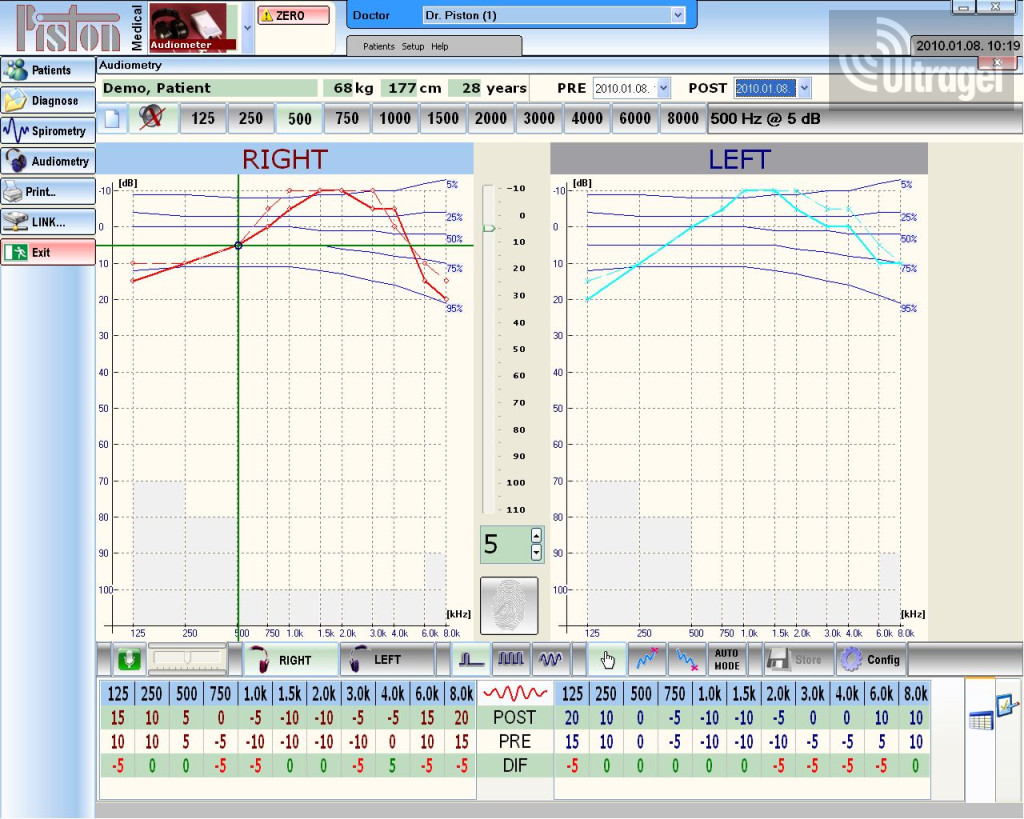Image resolution: width=1024 pixels, height=819 pixels.
Task: Expand the Doctor dropdown list
Action: coord(678,15)
